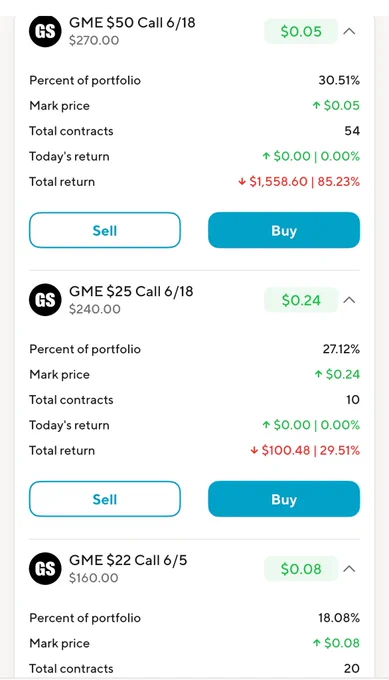
Task: Collapse the GME $25 Call 6/18 section
Action: pyautogui.click(x=350, y=300)
